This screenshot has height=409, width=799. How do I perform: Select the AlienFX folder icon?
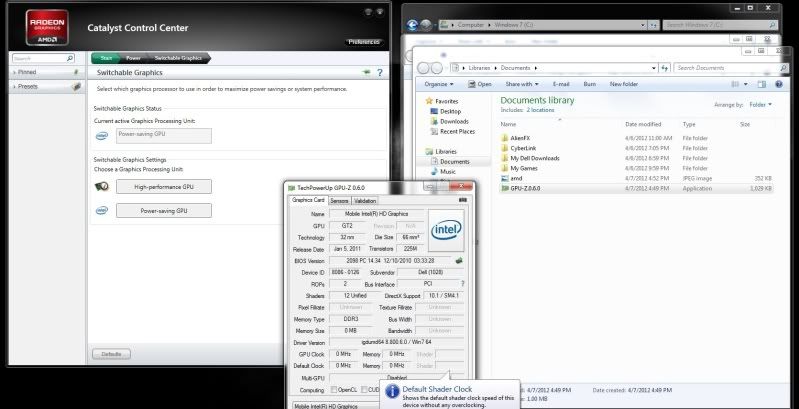tap(504, 138)
